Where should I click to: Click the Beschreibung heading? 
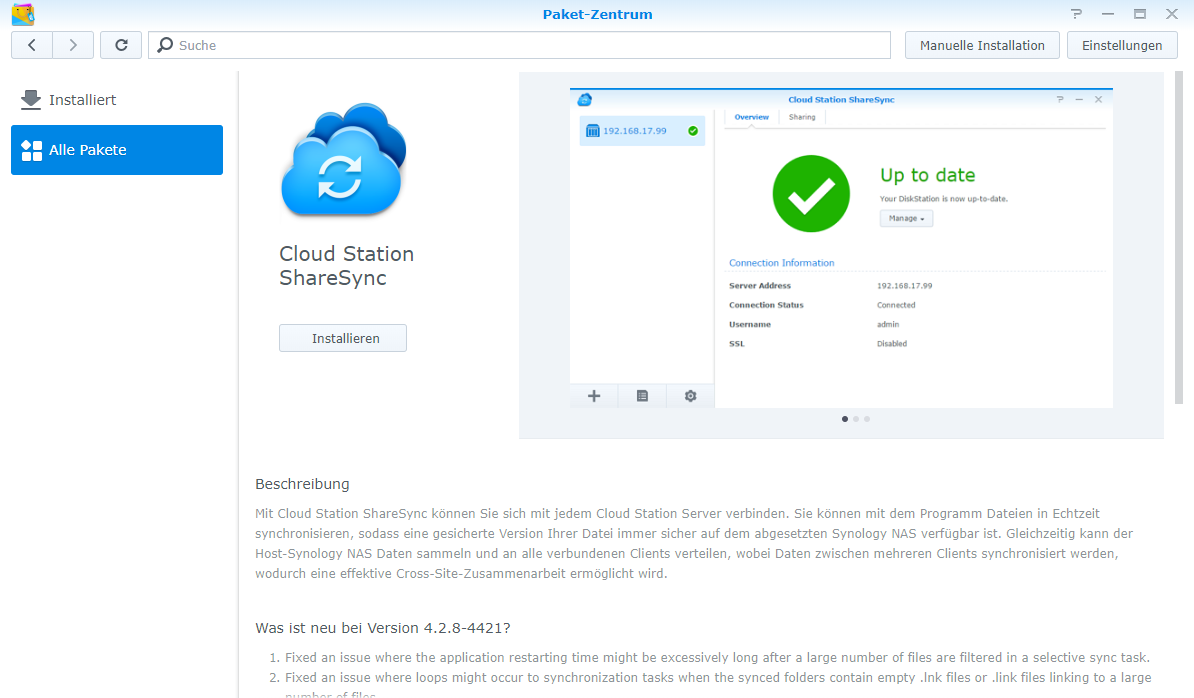pos(302,484)
